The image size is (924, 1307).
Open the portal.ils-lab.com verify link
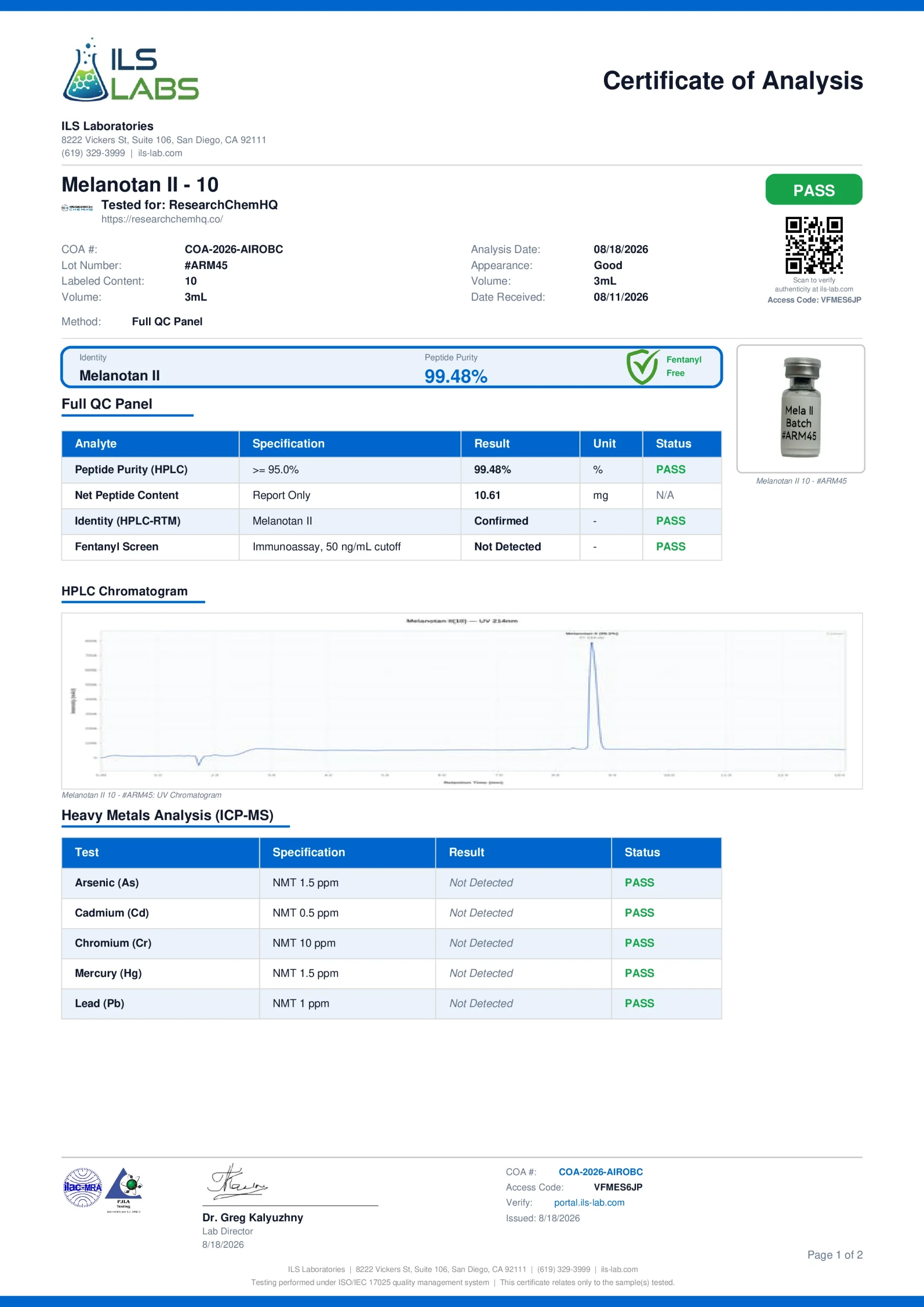point(589,1202)
